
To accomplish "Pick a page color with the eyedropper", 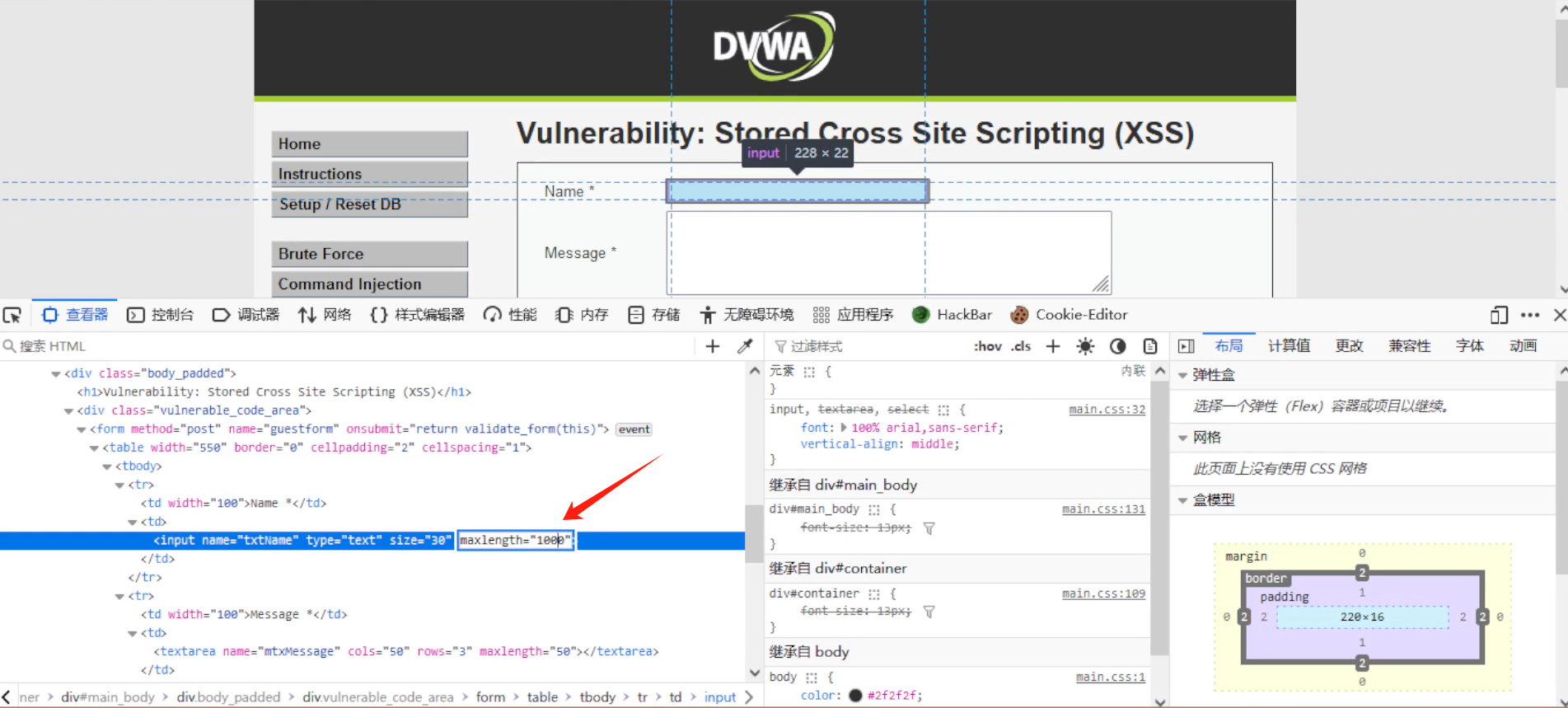I will [x=745, y=346].
